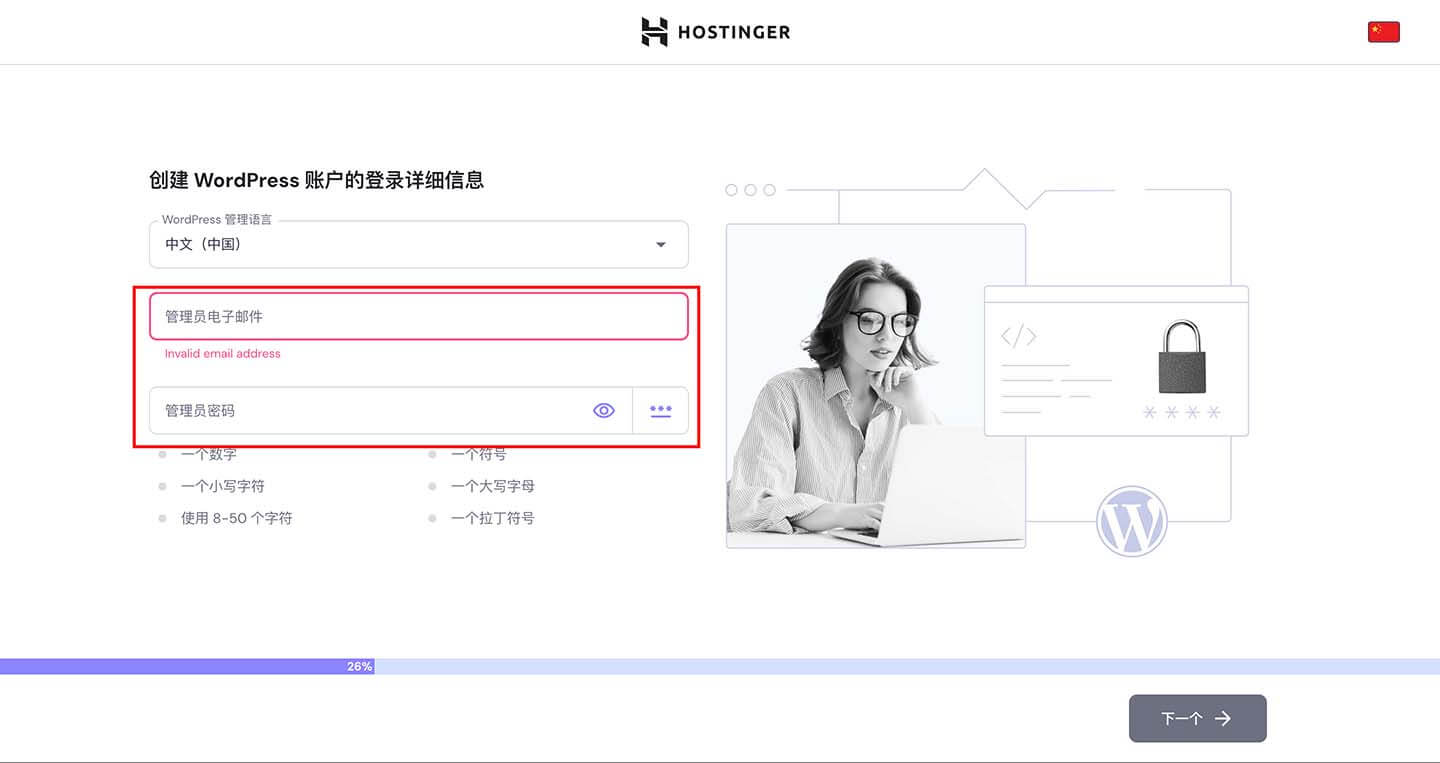Click the 一个大写字母 requirement text
Viewport: 1440px width, 763px height.
point(492,486)
